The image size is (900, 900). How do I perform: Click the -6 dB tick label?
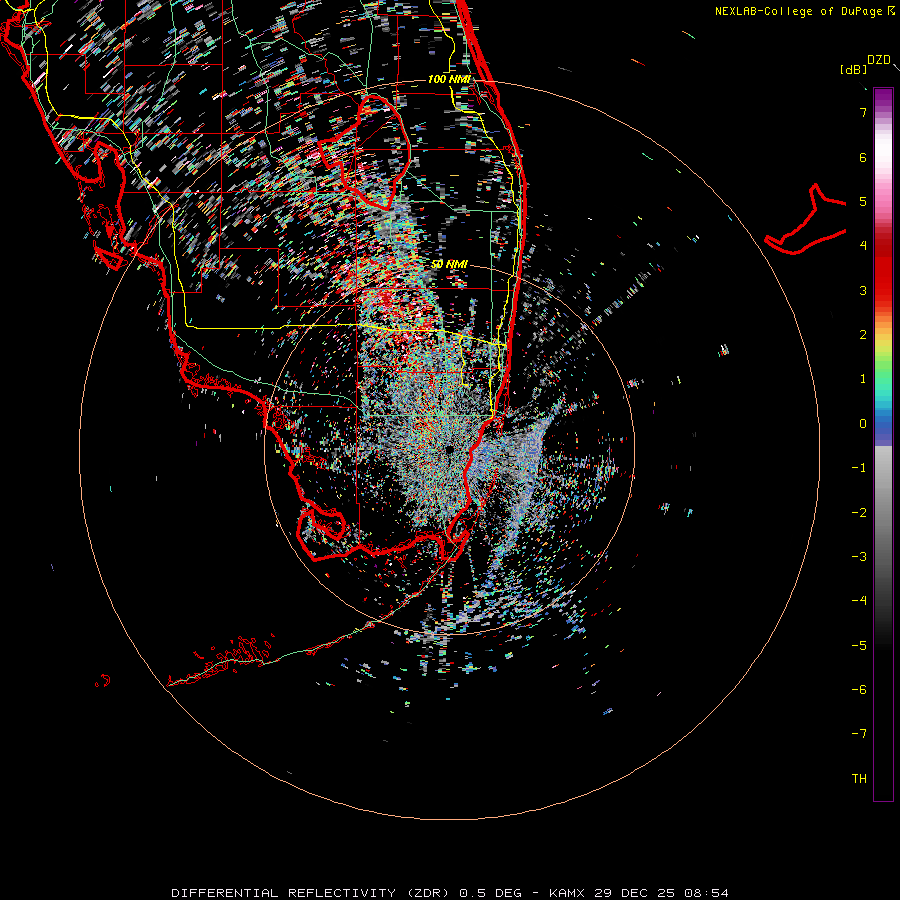click(x=859, y=690)
